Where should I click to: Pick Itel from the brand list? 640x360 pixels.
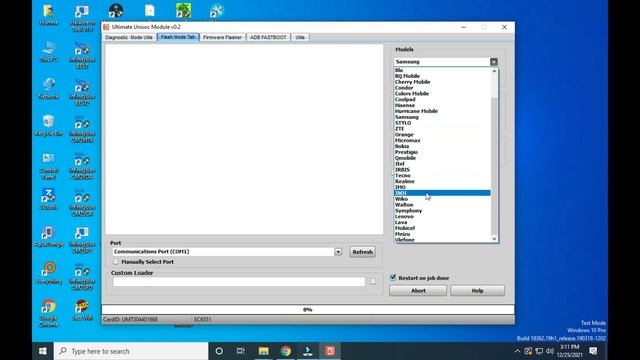[442, 164]
